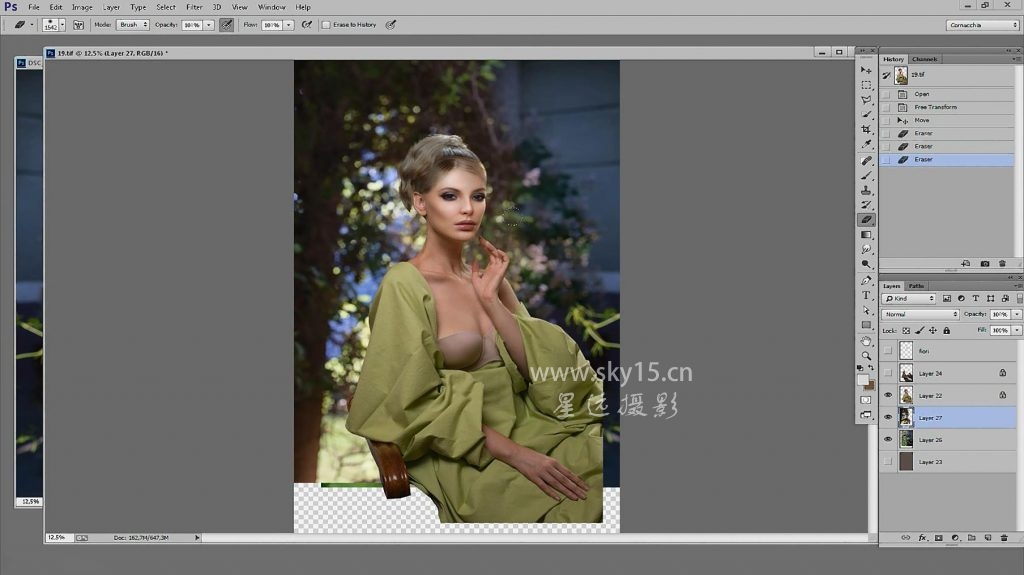The height and width of the screenshot is (575, 1024).
Task: Select the Move tool in the toolbox
Action: click(x=866, y=70)
